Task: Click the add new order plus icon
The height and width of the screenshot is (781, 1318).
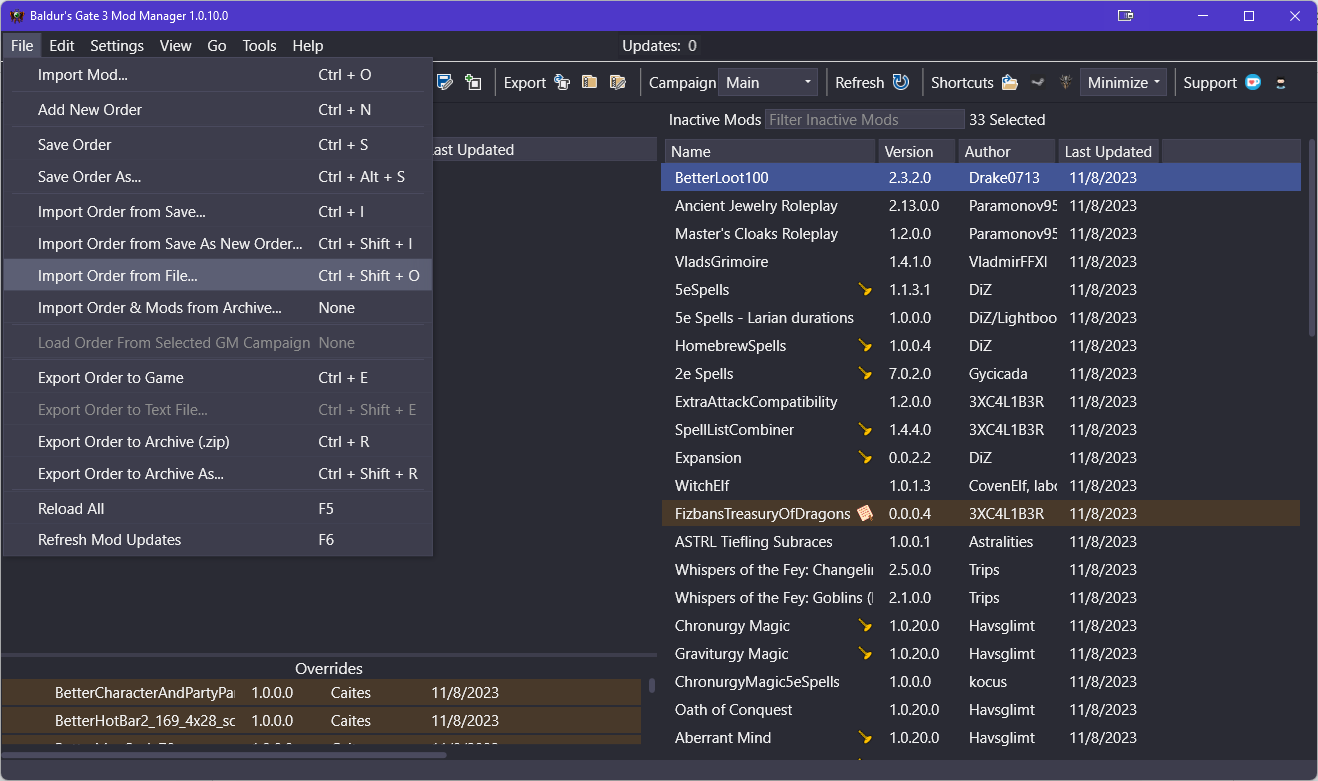Action: pyautogui.click(x=473, y=82)
